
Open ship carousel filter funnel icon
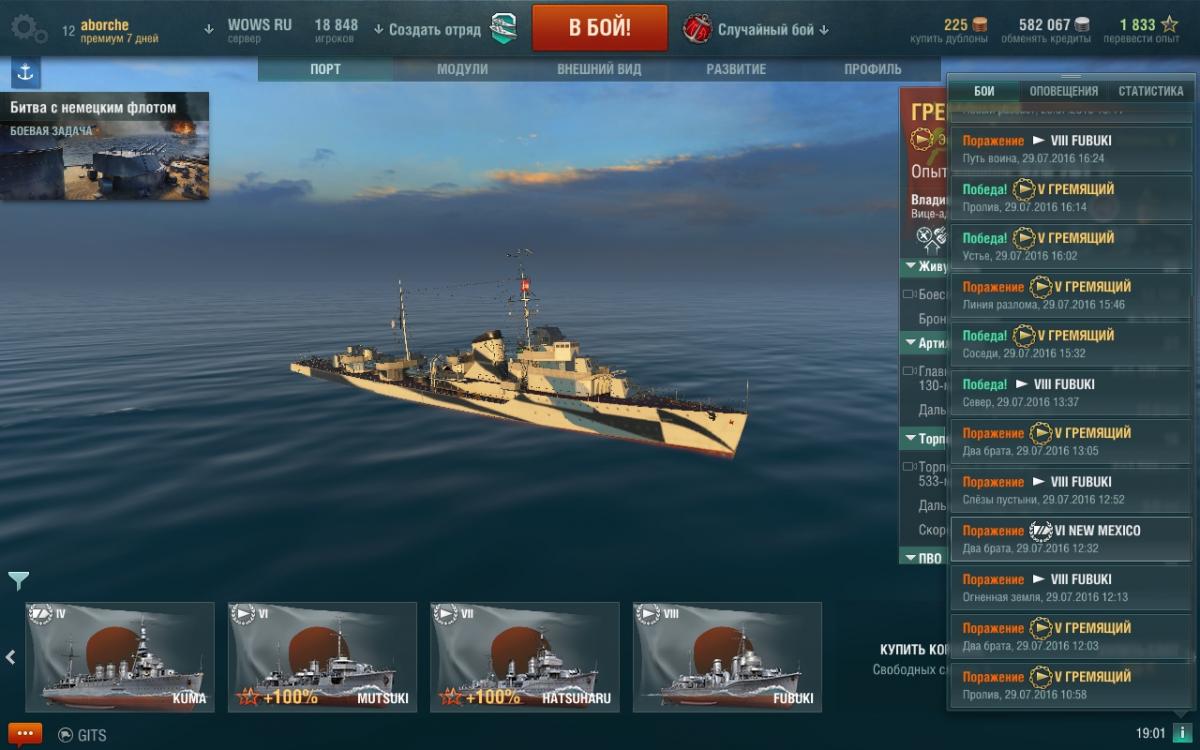coord(19,581)
